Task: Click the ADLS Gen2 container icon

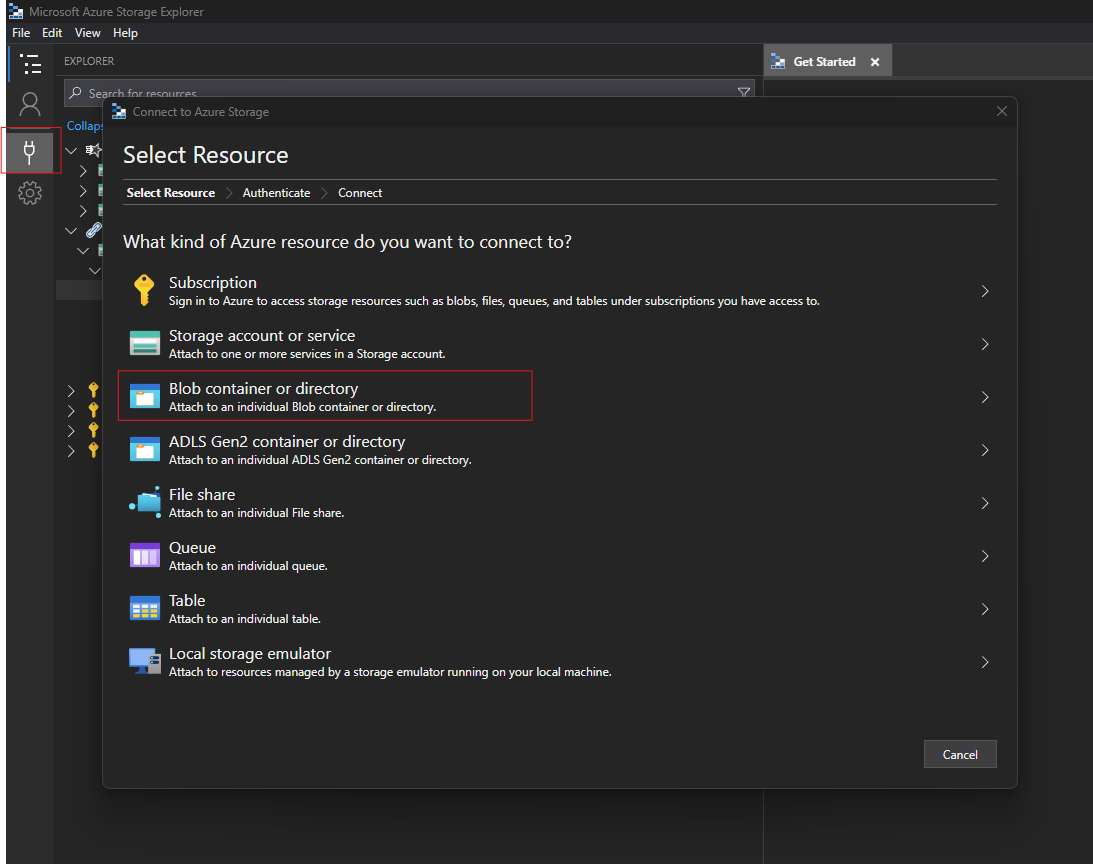Action: pos(145,449)
